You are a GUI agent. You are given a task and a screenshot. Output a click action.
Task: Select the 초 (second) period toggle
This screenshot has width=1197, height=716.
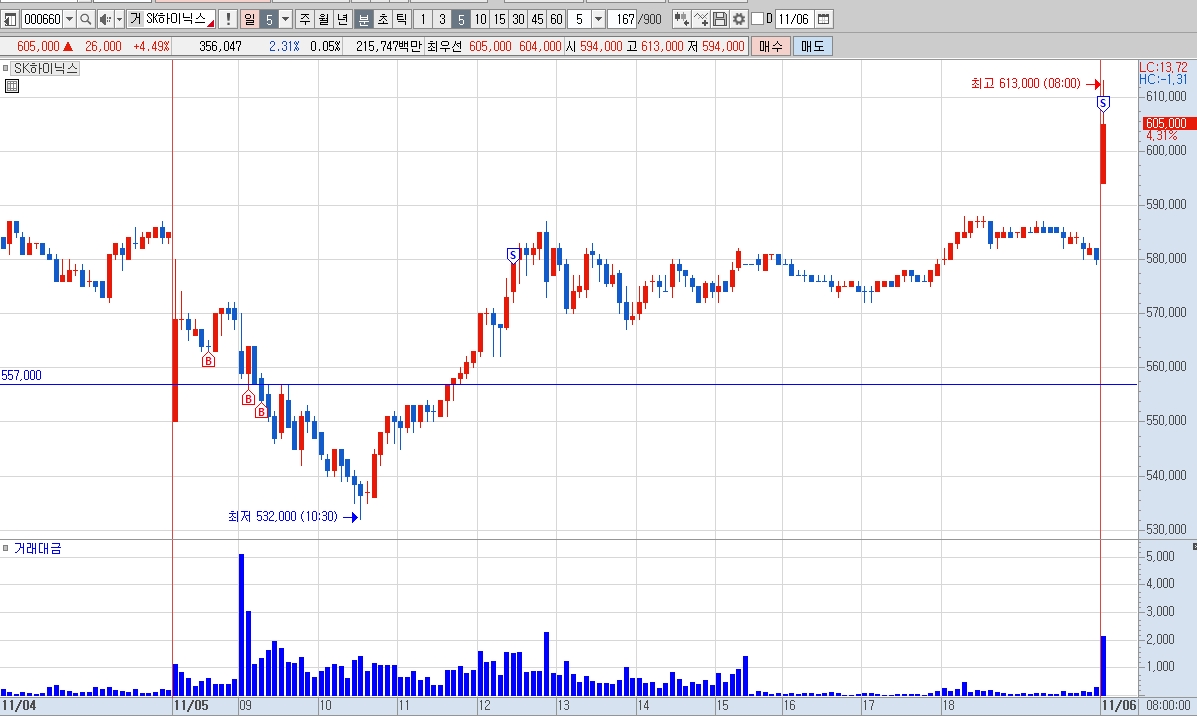382,19
